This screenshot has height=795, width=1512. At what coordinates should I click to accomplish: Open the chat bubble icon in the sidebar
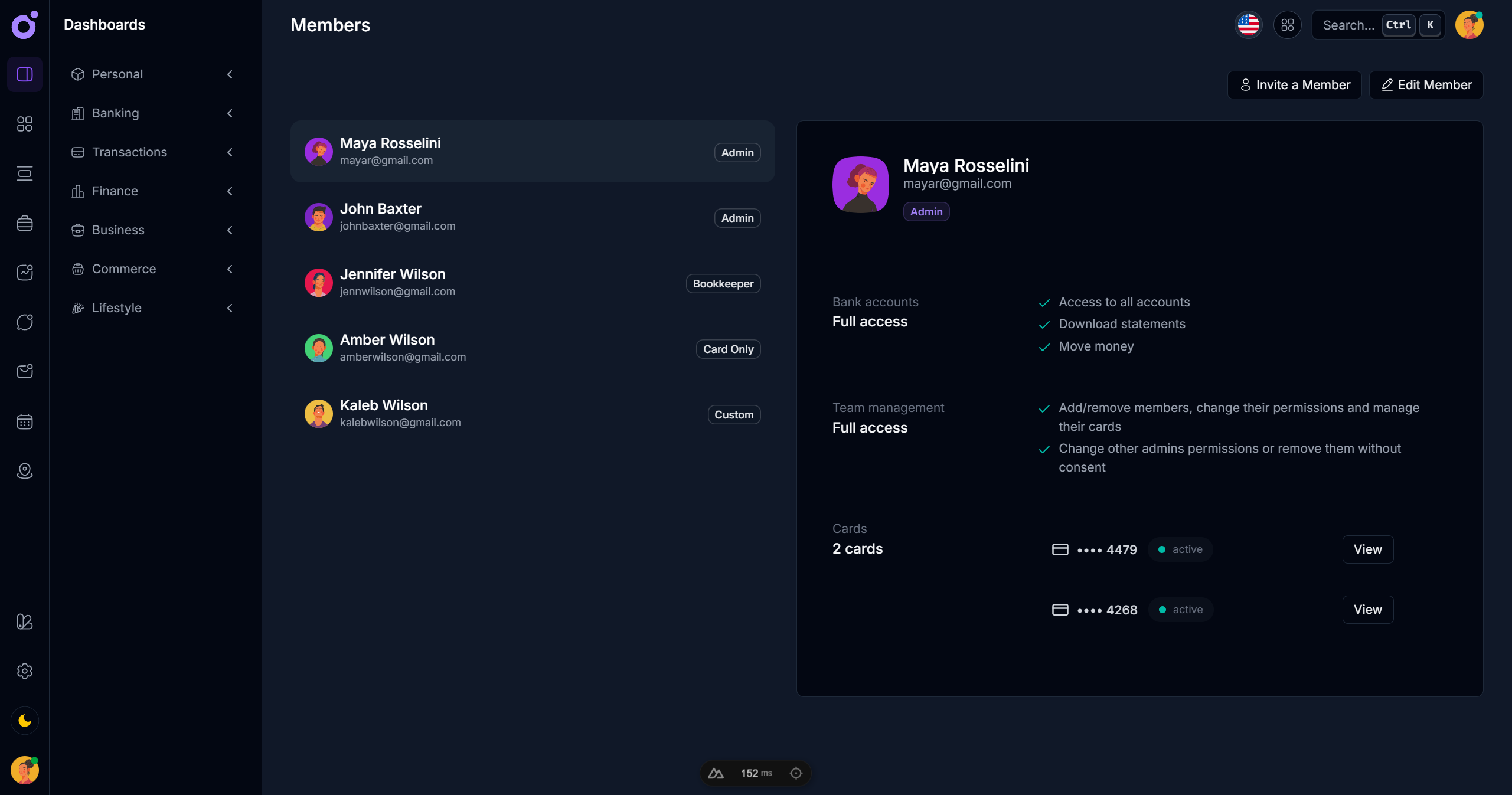coord(25,322)
